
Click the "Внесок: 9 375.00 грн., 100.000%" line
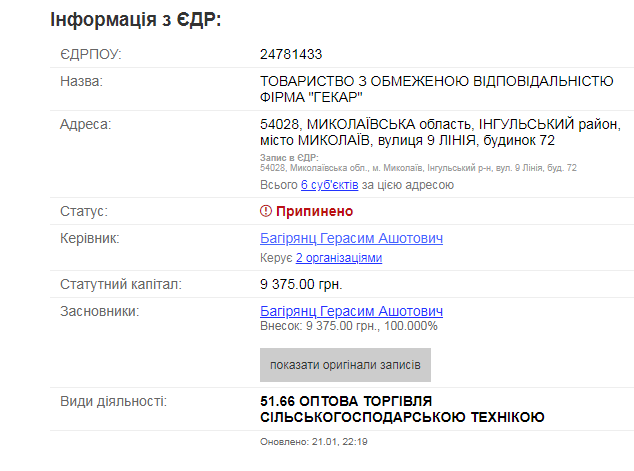point(348,326)
